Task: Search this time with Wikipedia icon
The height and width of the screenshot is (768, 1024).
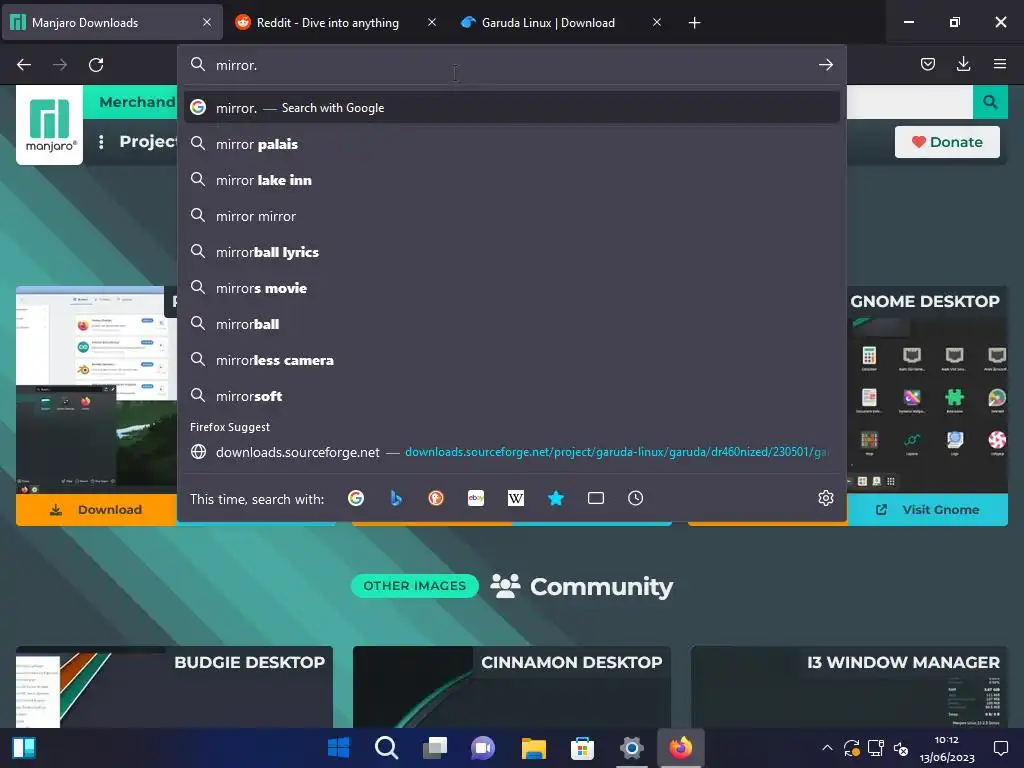Action: pos(516,498)
